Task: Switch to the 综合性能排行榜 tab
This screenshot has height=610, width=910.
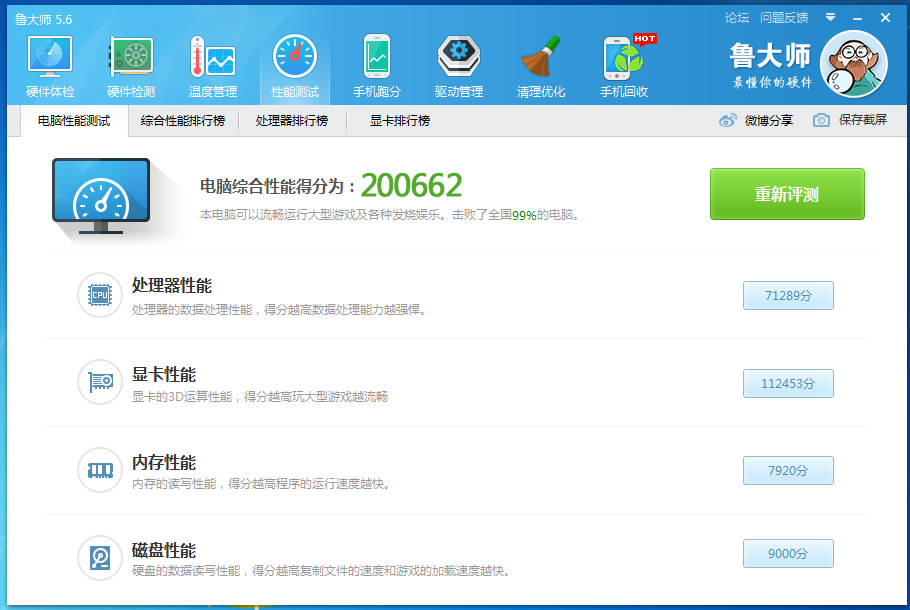Action: coord(183,121)
